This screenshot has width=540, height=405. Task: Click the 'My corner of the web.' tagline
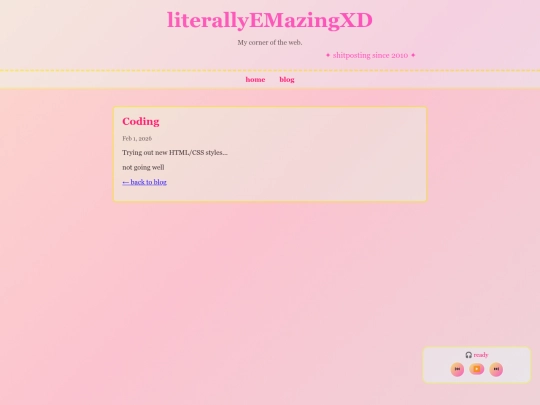pyautogui.click(x=270, y=43)
